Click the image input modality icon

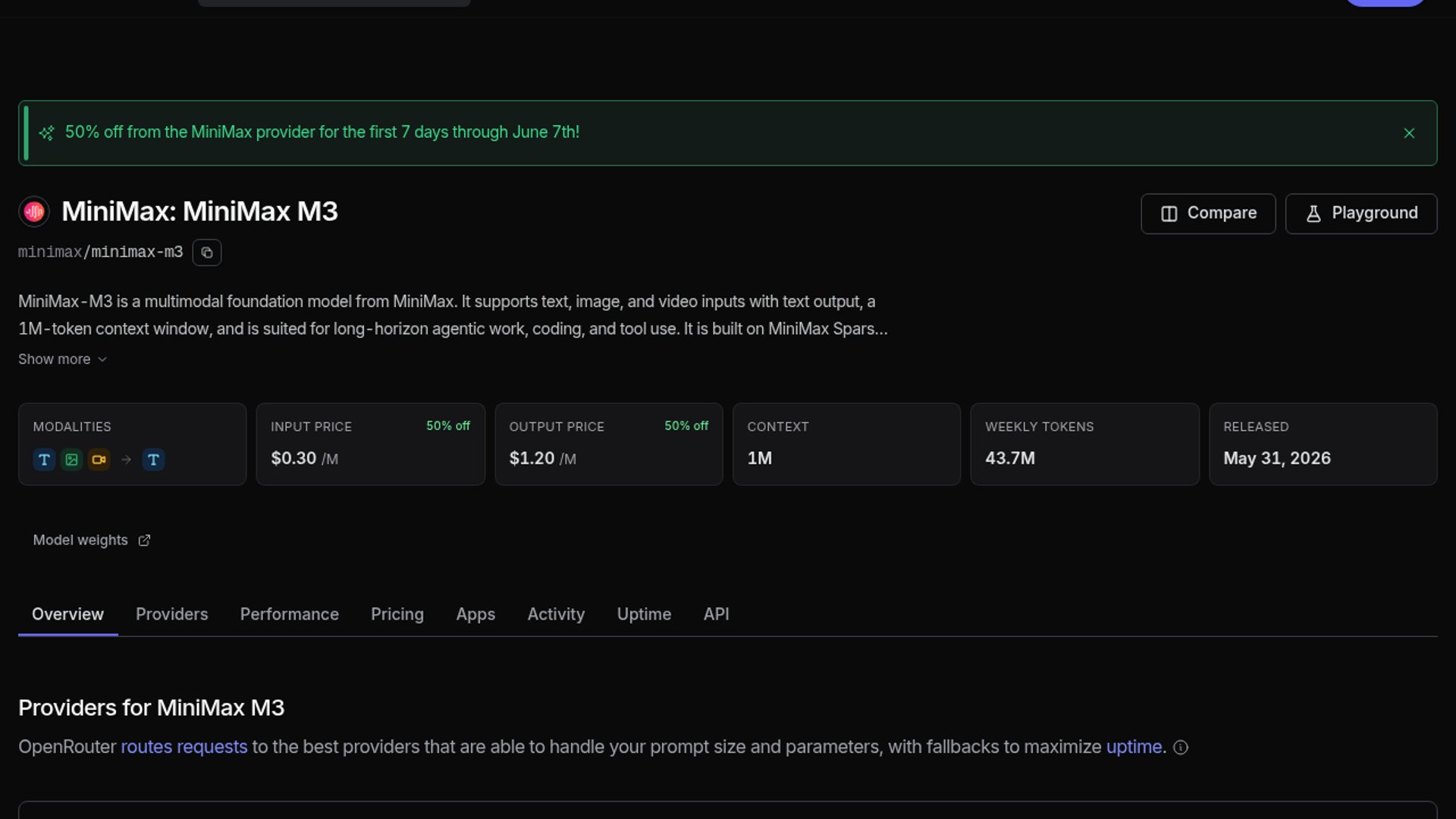point(71,460)
